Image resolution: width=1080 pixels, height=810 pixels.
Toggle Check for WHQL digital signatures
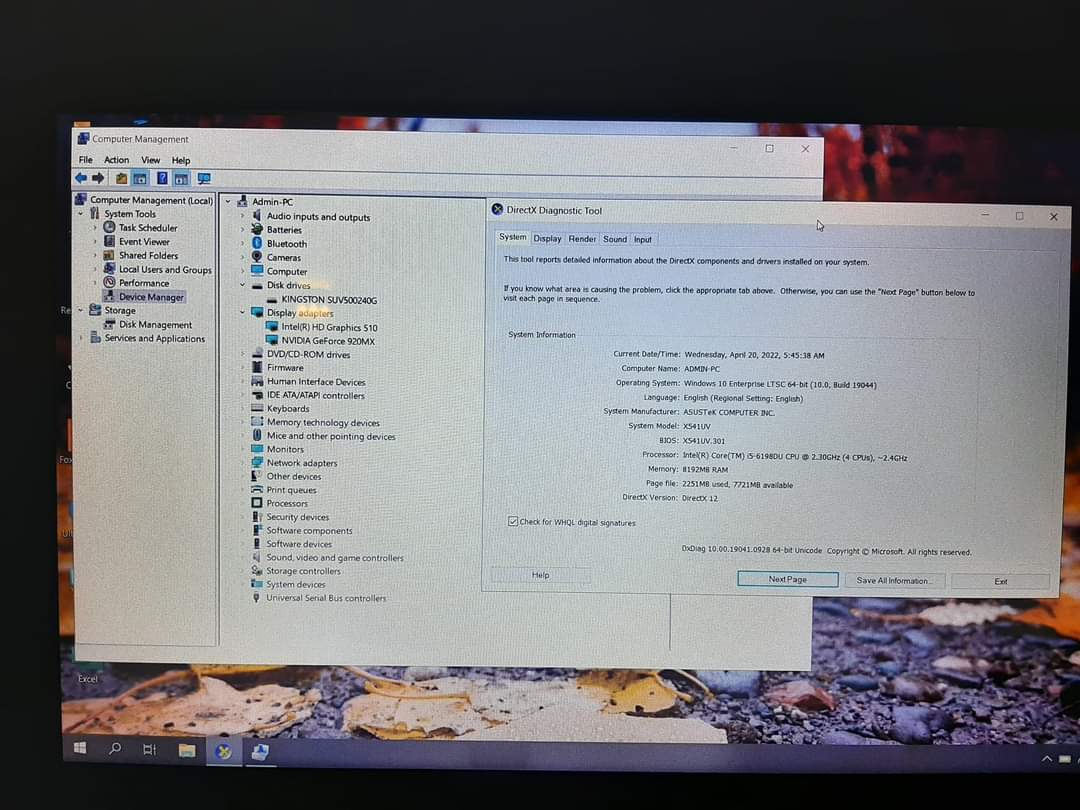[x=513, y=522]
